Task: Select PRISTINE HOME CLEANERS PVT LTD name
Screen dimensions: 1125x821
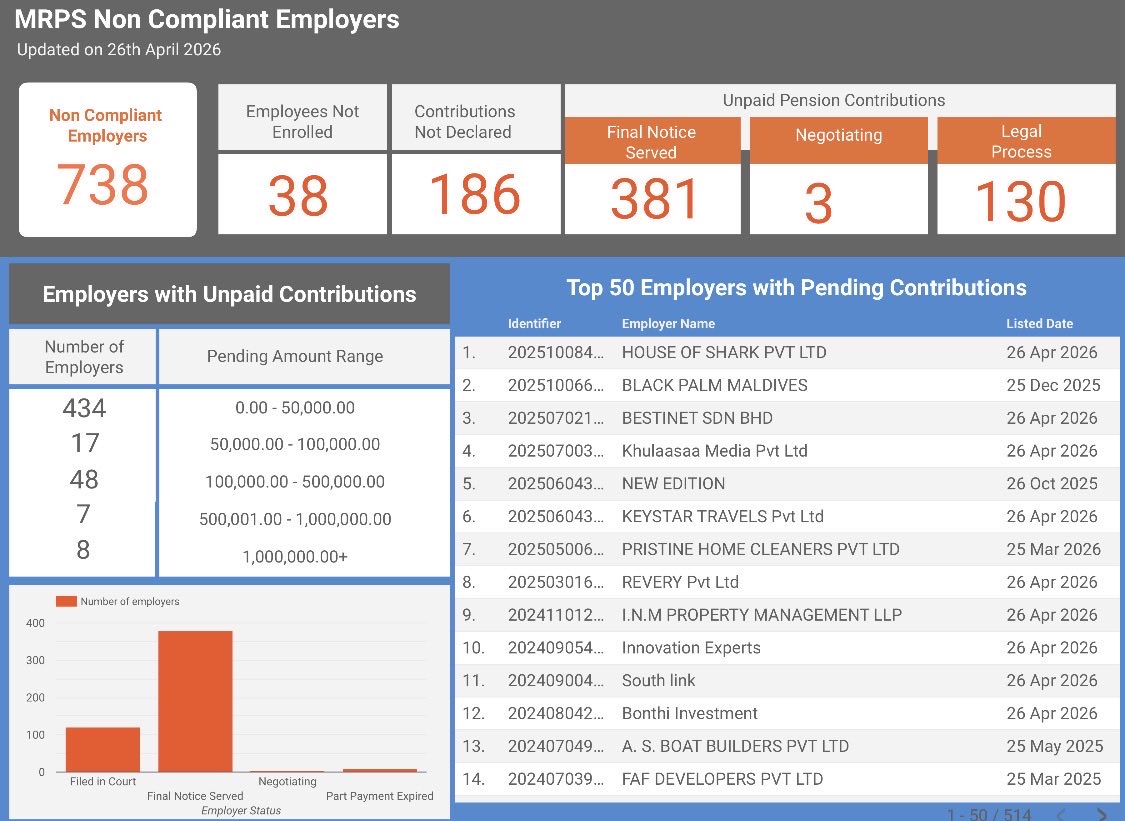Action: 761,550
